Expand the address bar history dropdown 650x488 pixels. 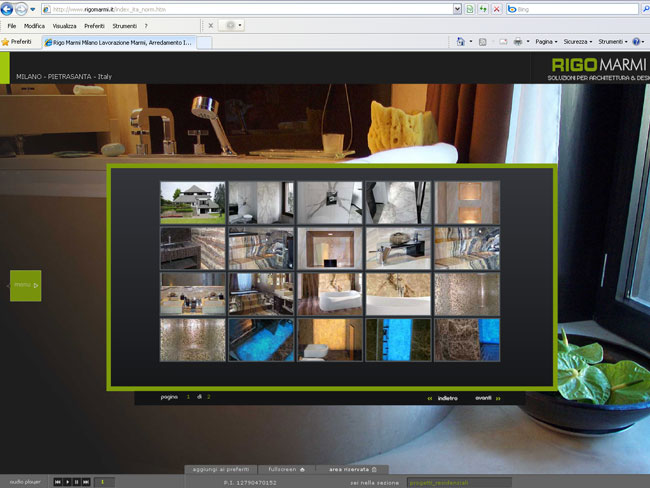457,9
